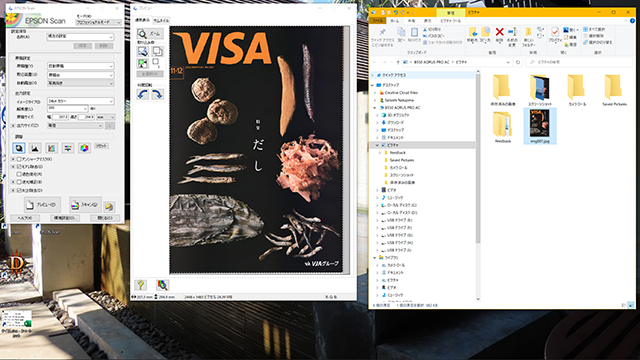
Task: Click the Preview button in EPSON Scan
Action: point(42,205)
